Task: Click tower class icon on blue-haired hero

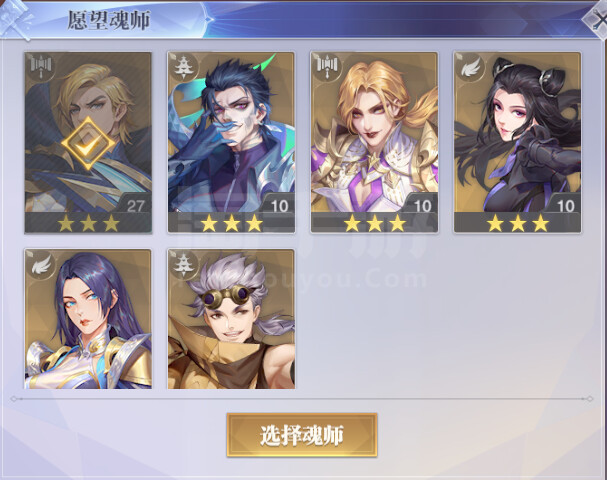Action: [182, 66]
